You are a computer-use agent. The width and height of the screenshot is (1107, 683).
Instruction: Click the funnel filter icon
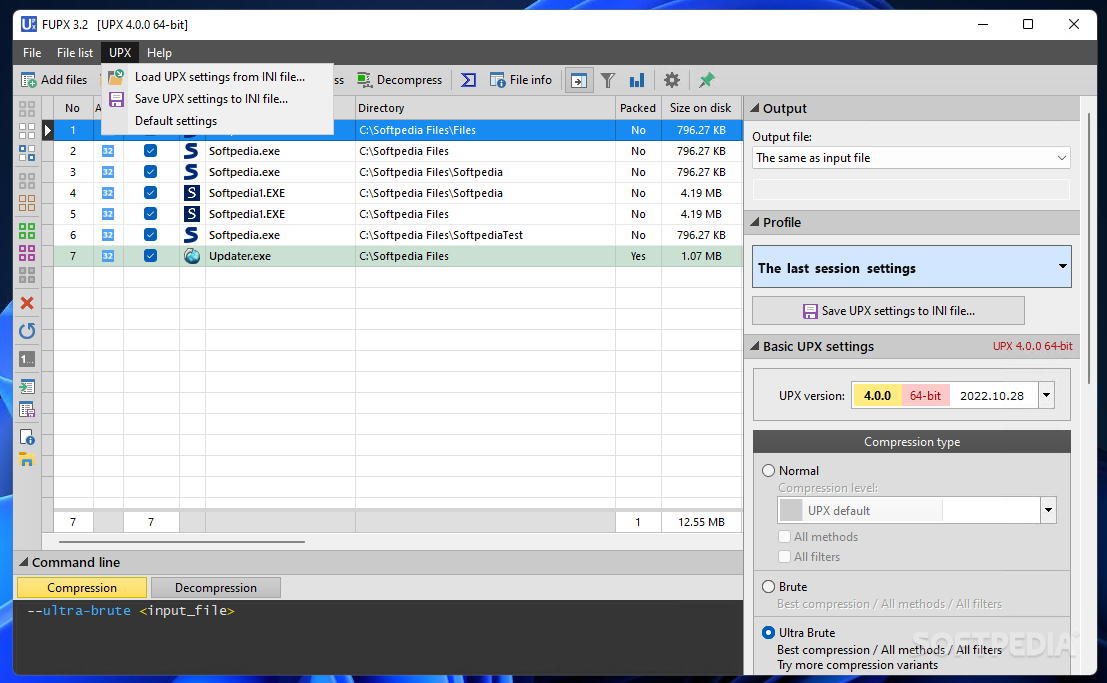(608, 80)
